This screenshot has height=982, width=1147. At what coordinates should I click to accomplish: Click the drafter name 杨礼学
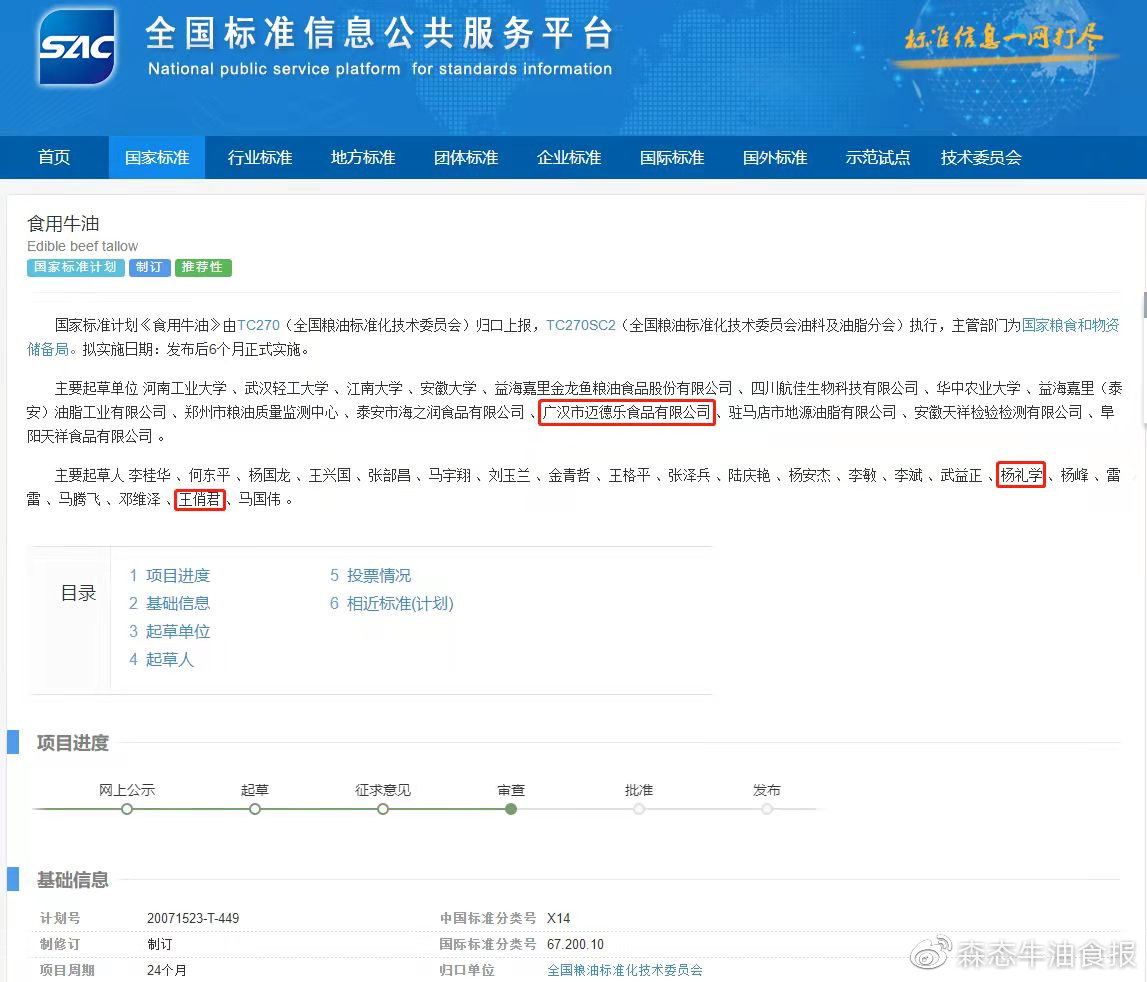1021,476
